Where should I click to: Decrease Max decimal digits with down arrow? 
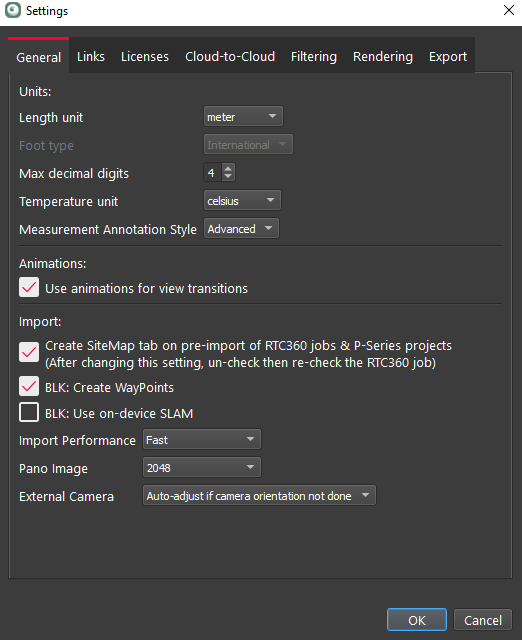(228, 177)
